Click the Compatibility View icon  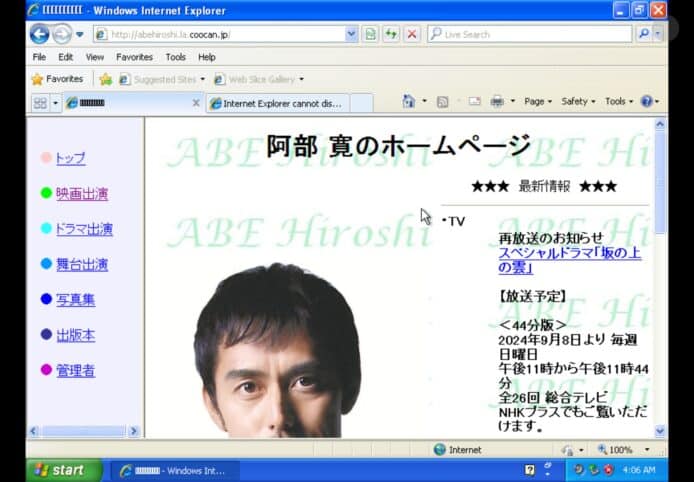click(x=371, y=34)
